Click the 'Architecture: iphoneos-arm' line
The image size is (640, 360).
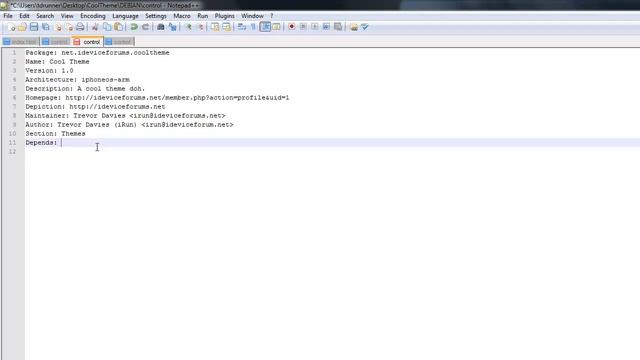pyautogui.click(x=78, y=80)
